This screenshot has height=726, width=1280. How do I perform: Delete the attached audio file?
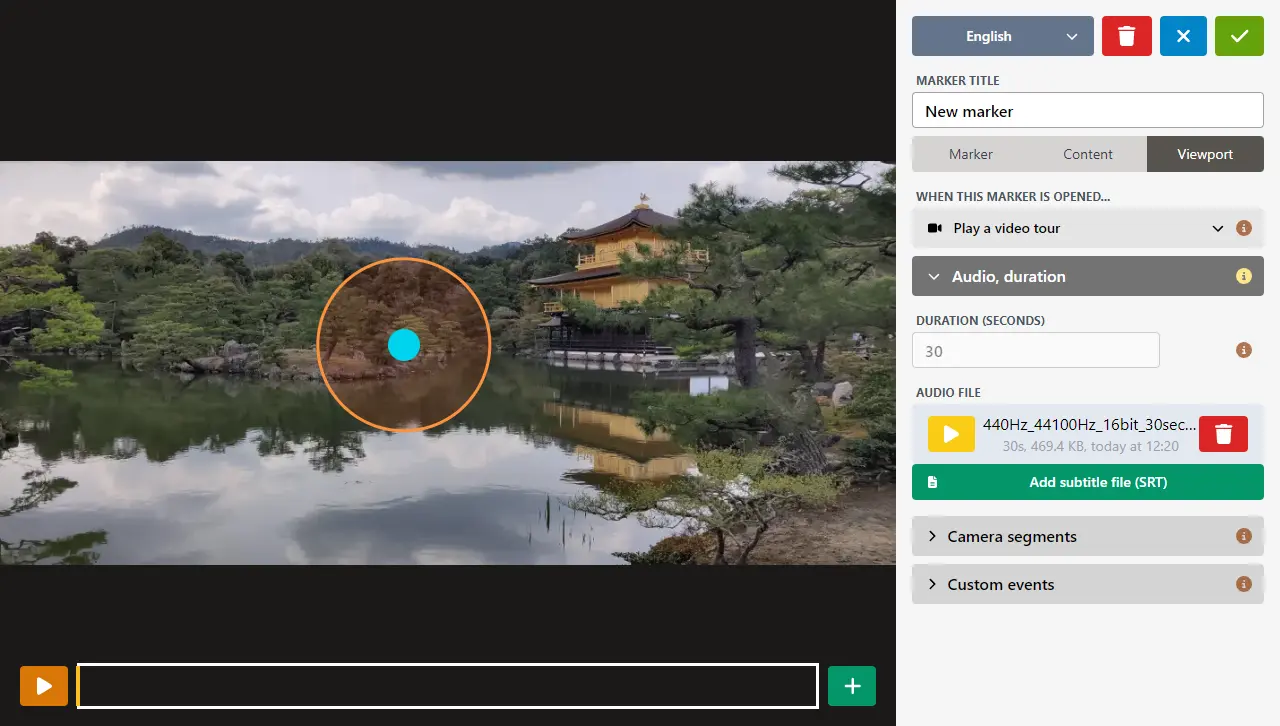pyautogui.click(x=1223, y=434)
